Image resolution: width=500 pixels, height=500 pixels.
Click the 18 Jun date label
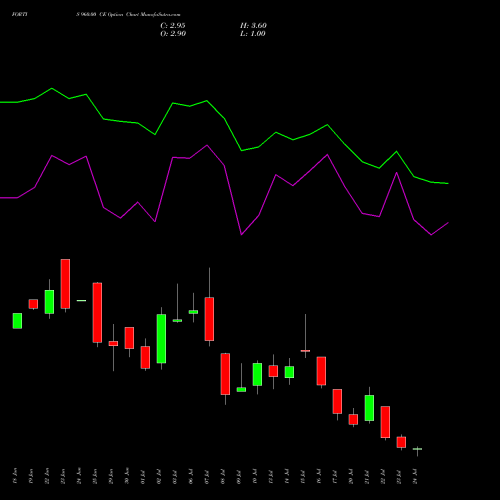coord(14,476)
